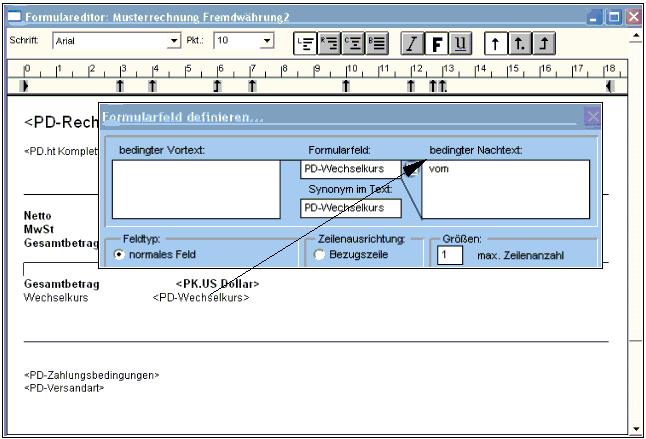Toggle italic formatting in the toolbar
Screen dimensions: 646x439
click(x=411, y=44)
